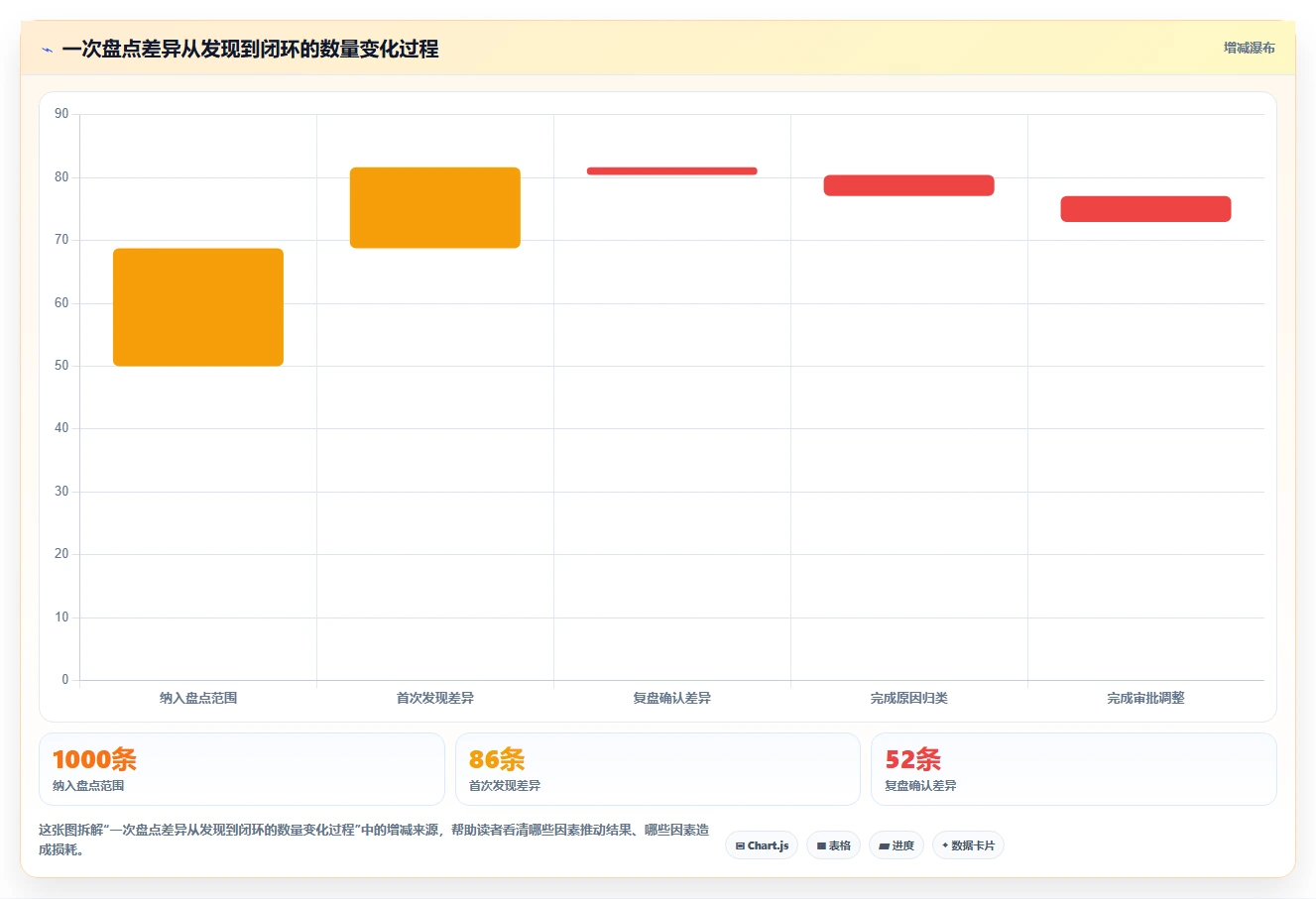Click the orange 首次发现差异 waterfall bar
Viewport: 1316px width, 899px height.
click(x=435, y=208)
